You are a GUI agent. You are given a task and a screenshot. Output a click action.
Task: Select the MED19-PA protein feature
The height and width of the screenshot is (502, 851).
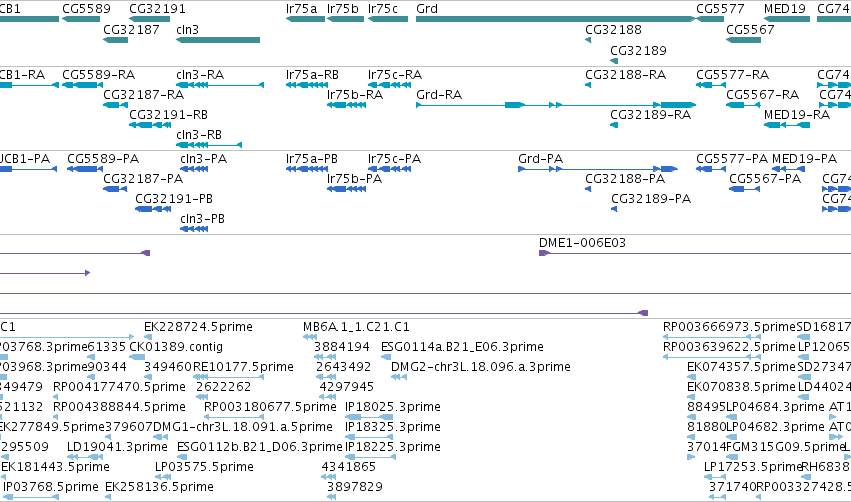coord(788,169)
